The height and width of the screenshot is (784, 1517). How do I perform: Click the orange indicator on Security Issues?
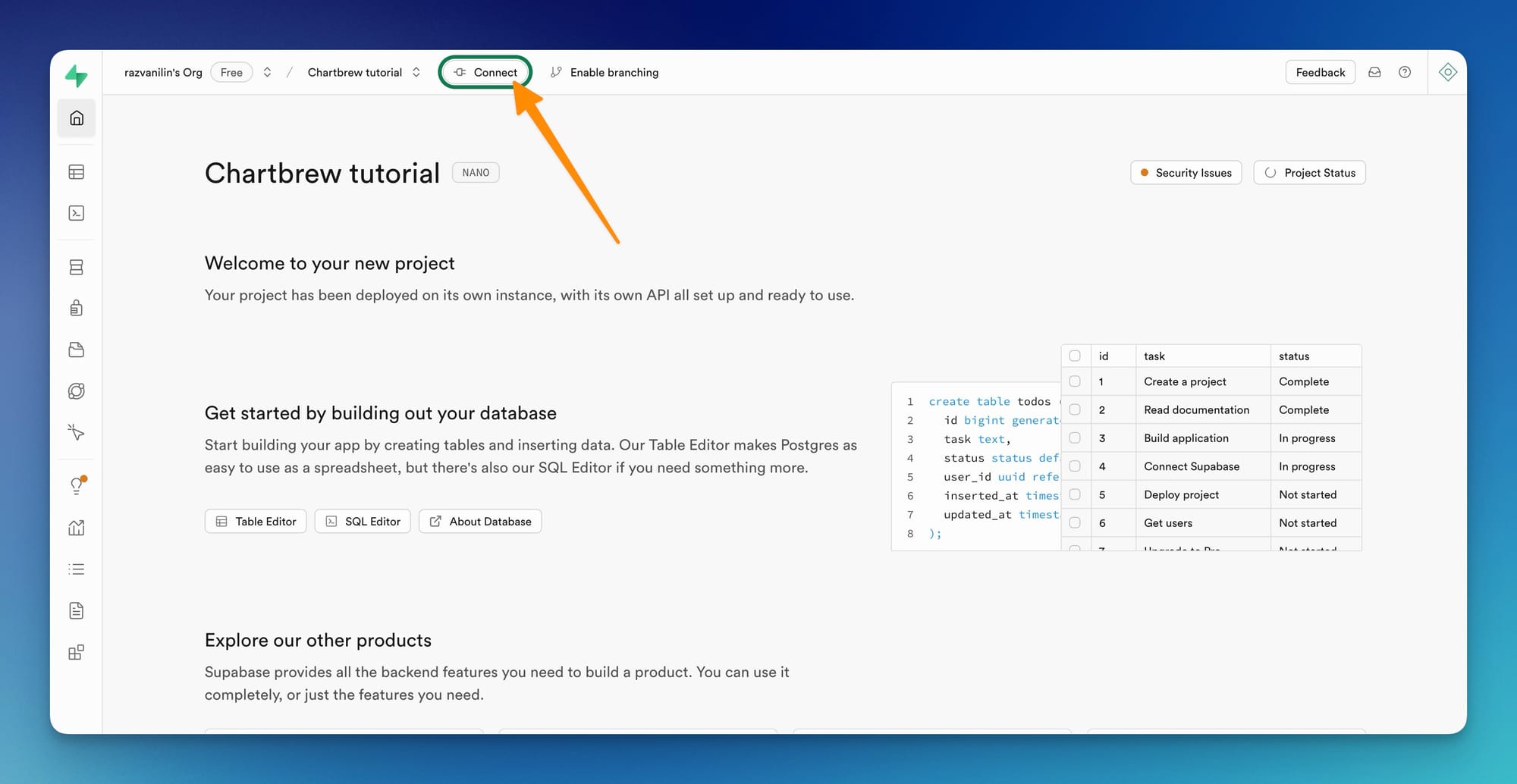tap(1144, 172)
